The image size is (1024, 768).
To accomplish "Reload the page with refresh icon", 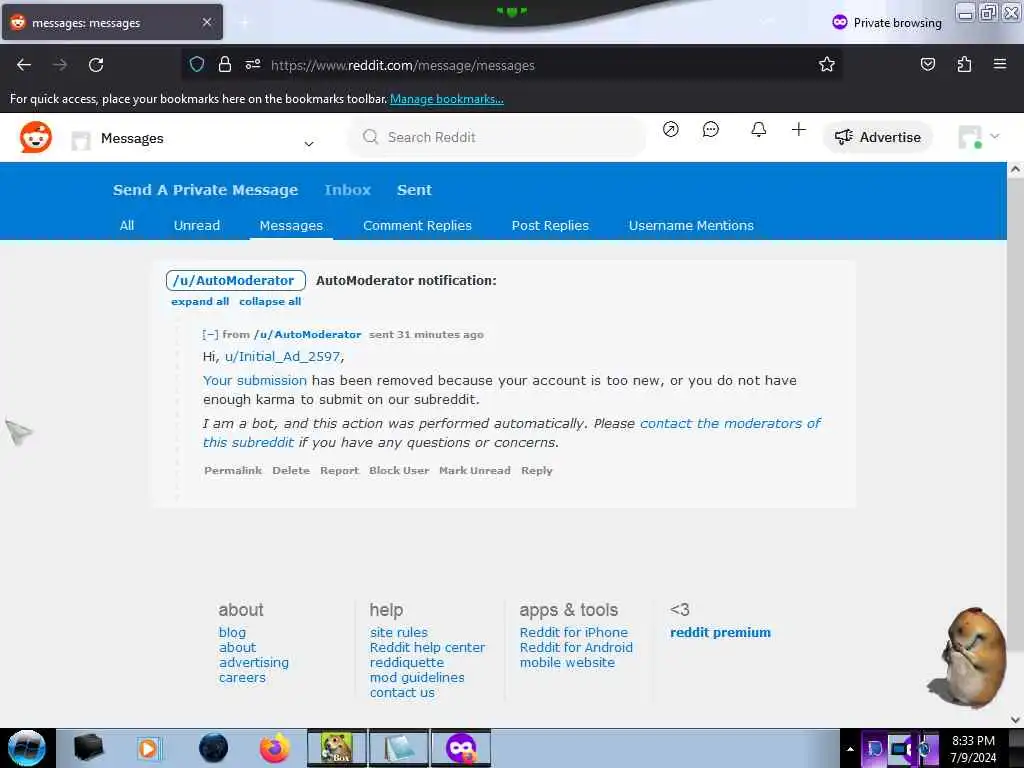I will tap(96, 65).
